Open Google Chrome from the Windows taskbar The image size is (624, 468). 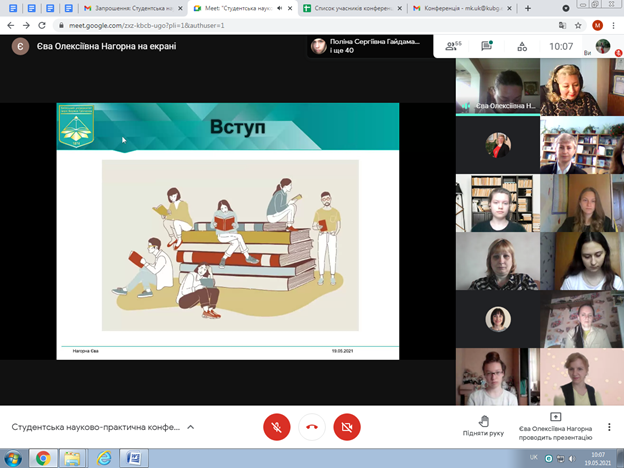pyautogui.click(x=43, y=458)
